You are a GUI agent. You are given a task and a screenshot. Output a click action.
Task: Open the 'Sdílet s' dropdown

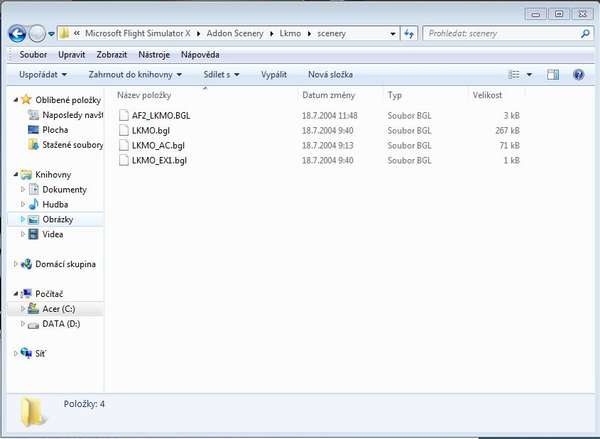pyautogui.click(x=221, y=75)
